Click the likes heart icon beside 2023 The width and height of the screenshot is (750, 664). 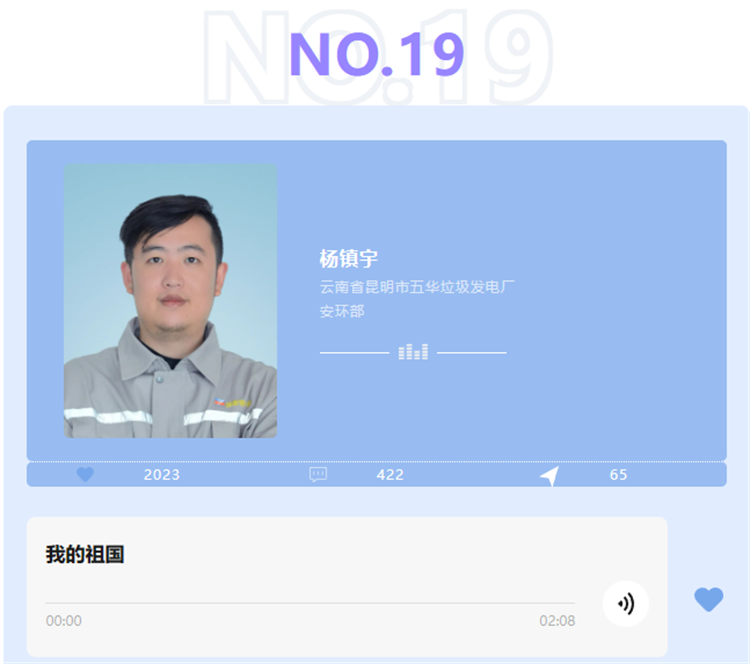(85, 475)
